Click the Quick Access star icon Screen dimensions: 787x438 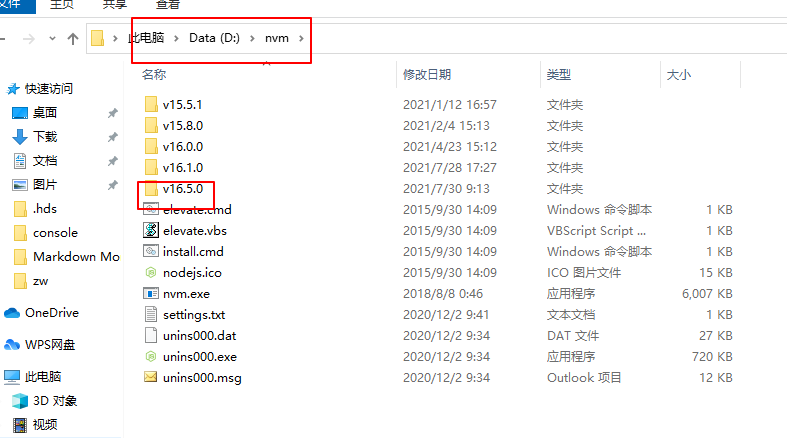click(x=13, y=89)
